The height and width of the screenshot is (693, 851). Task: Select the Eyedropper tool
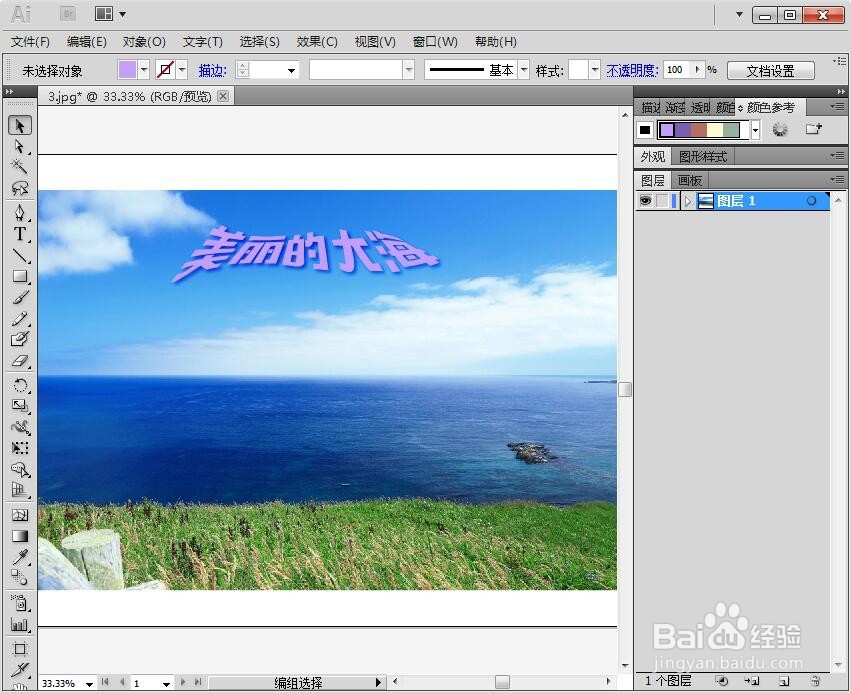(20, 557)
